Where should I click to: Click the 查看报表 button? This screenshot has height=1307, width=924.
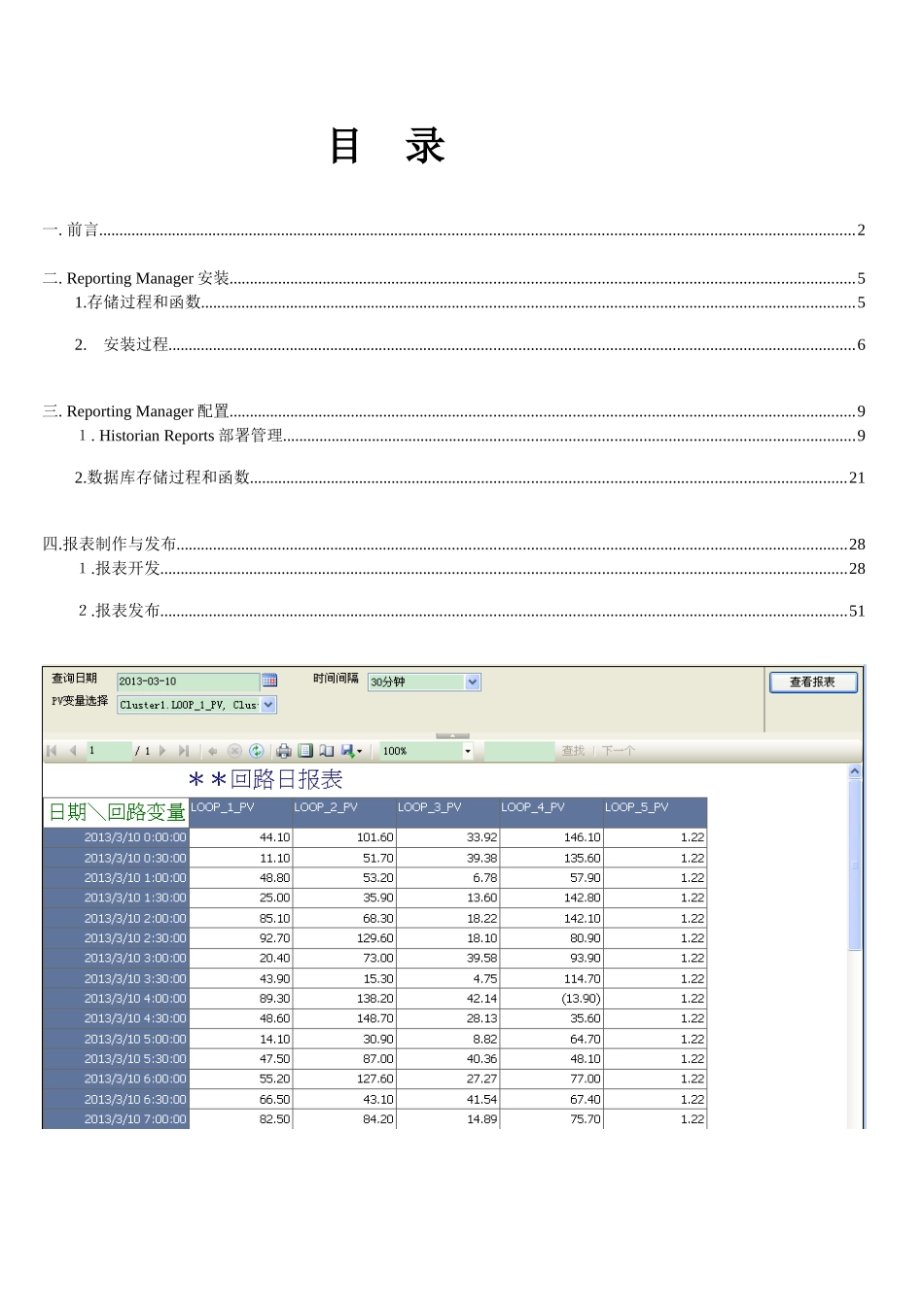pyautogui.click(x=813, y=682)
